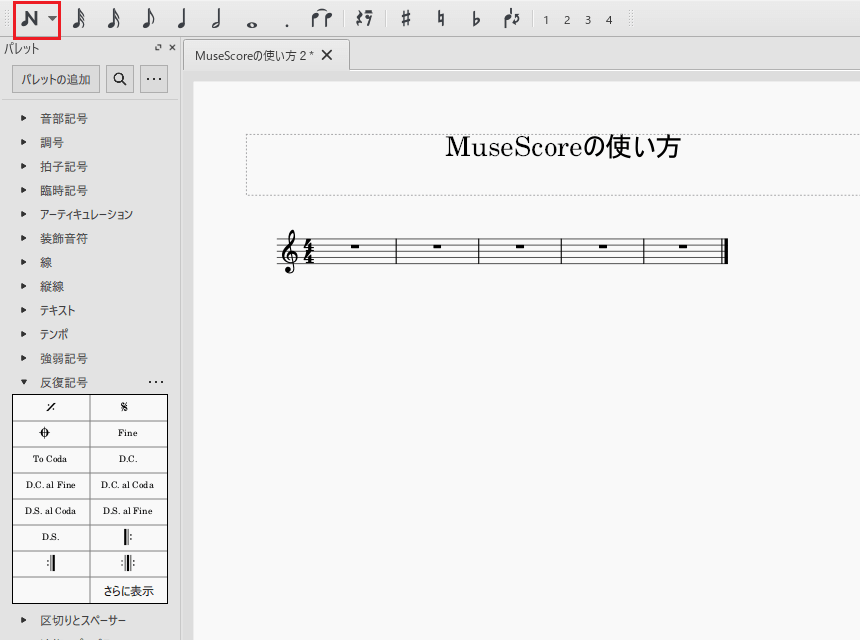The image size is (860, 640).
Task: Select the D.S. al Fine marking
Action: click(128, 511)
